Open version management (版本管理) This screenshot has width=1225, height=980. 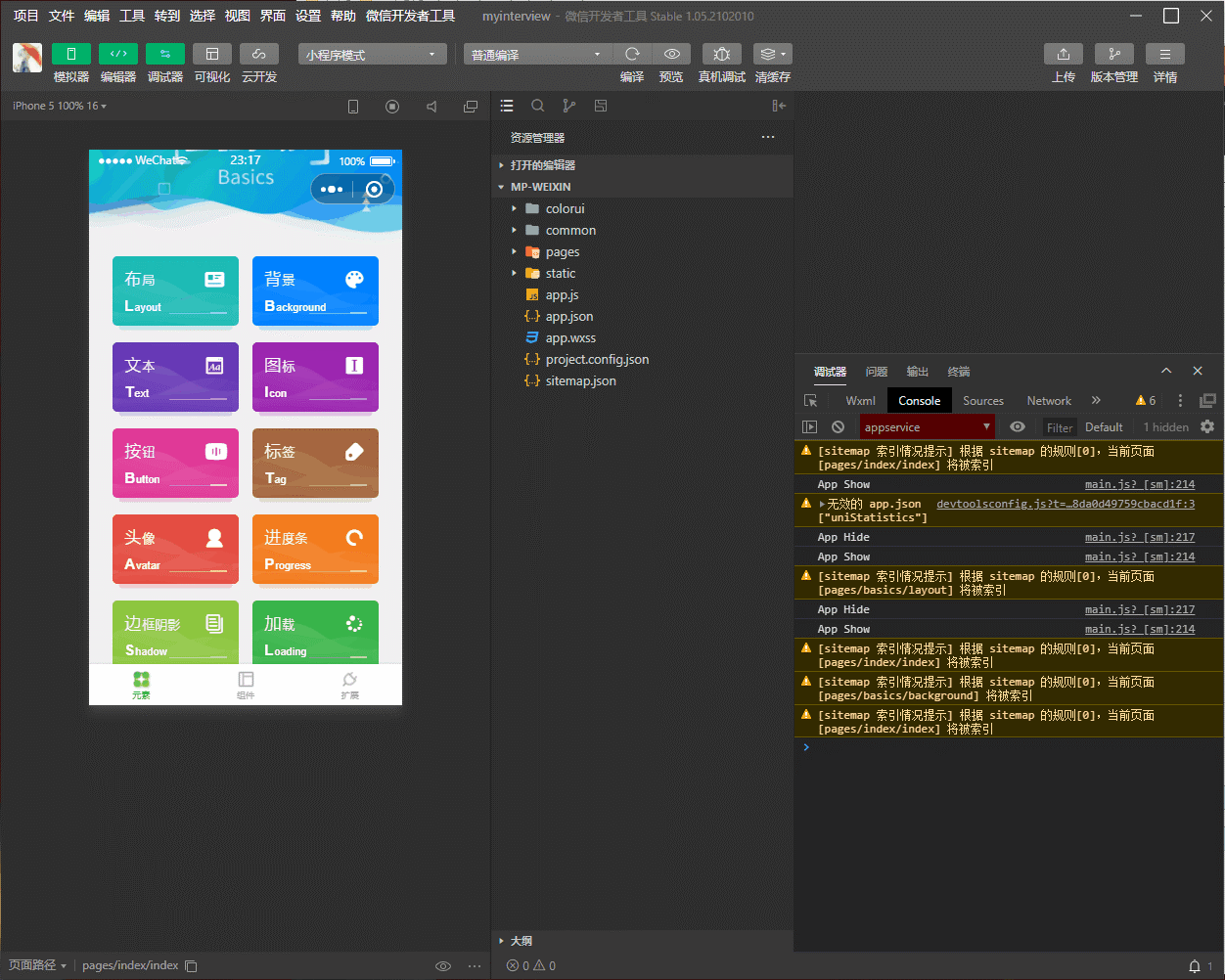point(1114,54)
